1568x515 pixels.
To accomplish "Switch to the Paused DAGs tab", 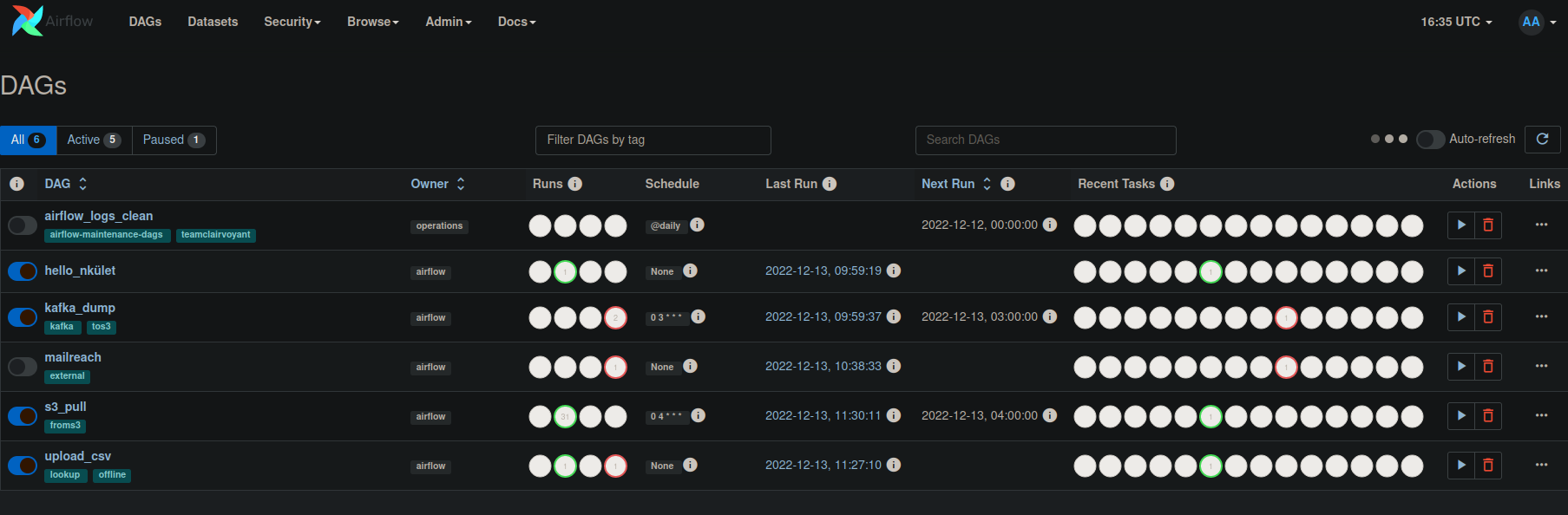I will pos(174,140).
